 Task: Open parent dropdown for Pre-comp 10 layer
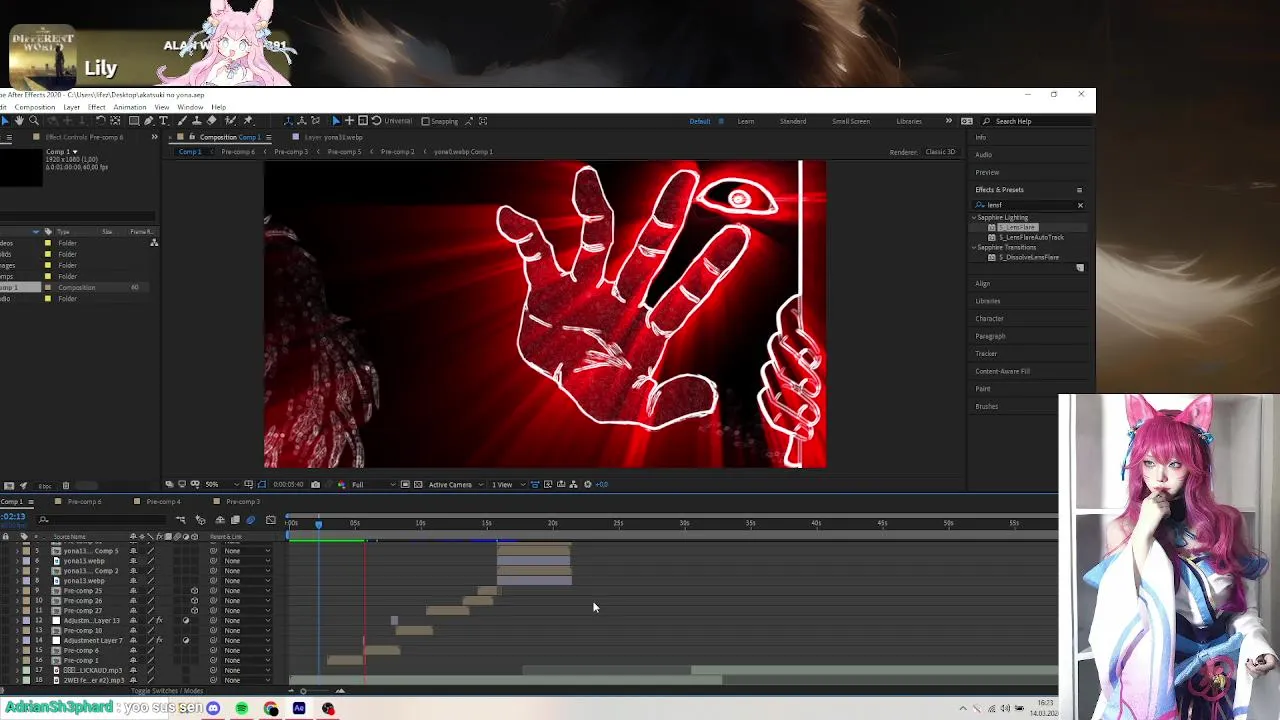click(x=246, y=630)
